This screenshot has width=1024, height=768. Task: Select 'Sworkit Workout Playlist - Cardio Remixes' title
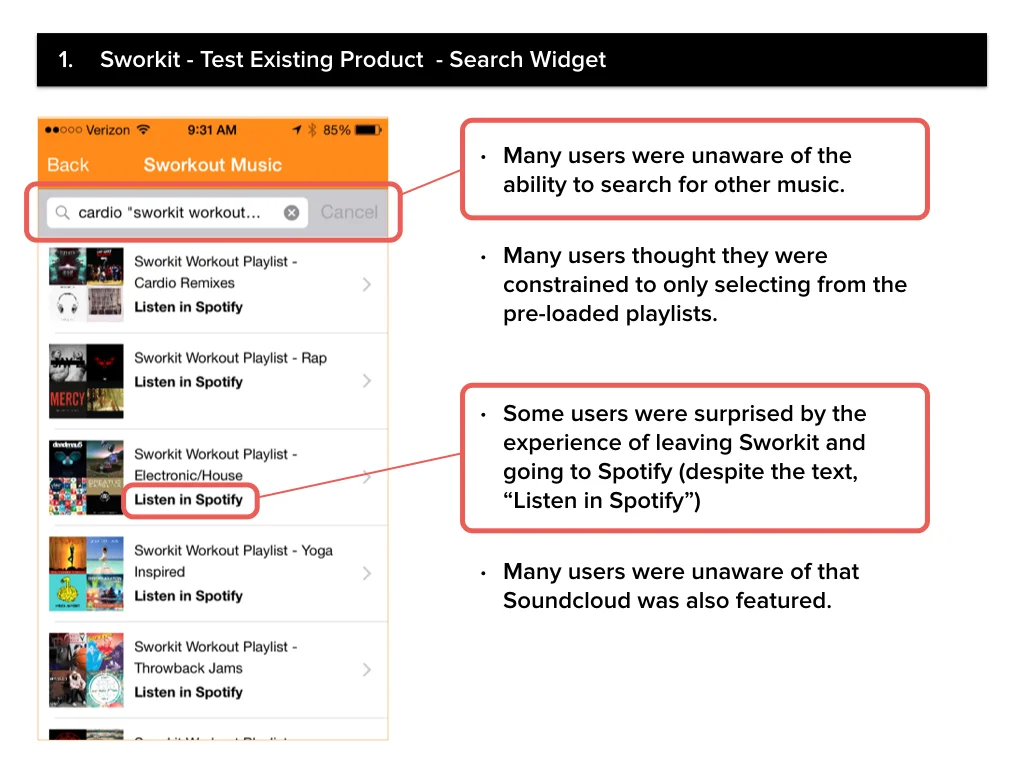pos(216,272)
